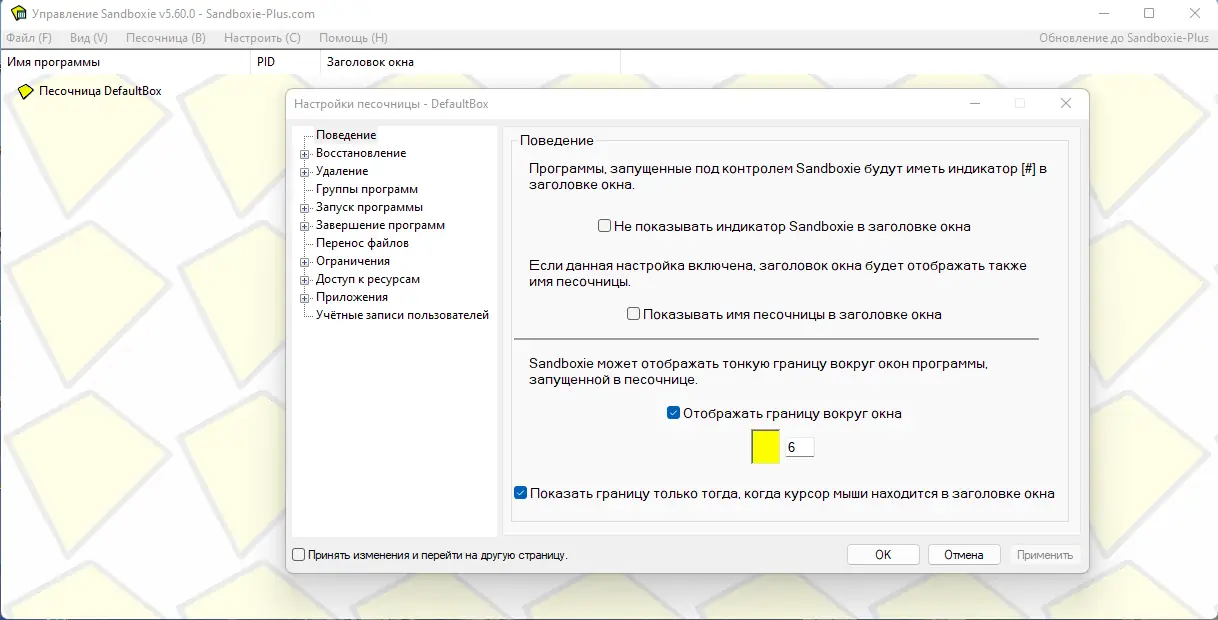
Task: Check 'Показывать имя песочницы в заголовке окна'
Action: click(x=633, y=314)
